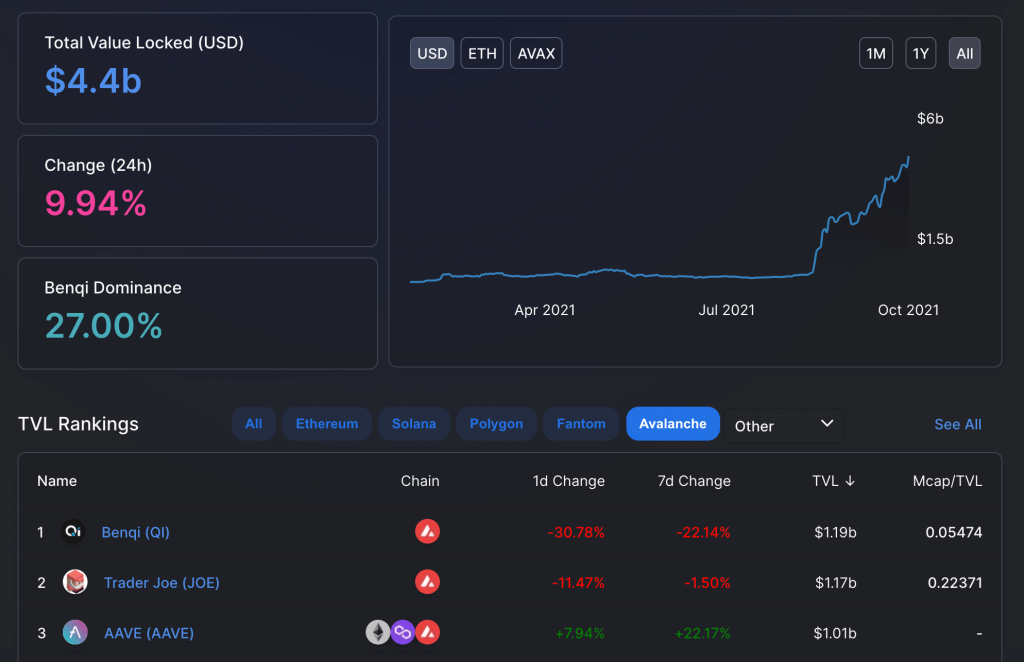Click AAVE's +7.94% 1d change cell

coord(580,633)
